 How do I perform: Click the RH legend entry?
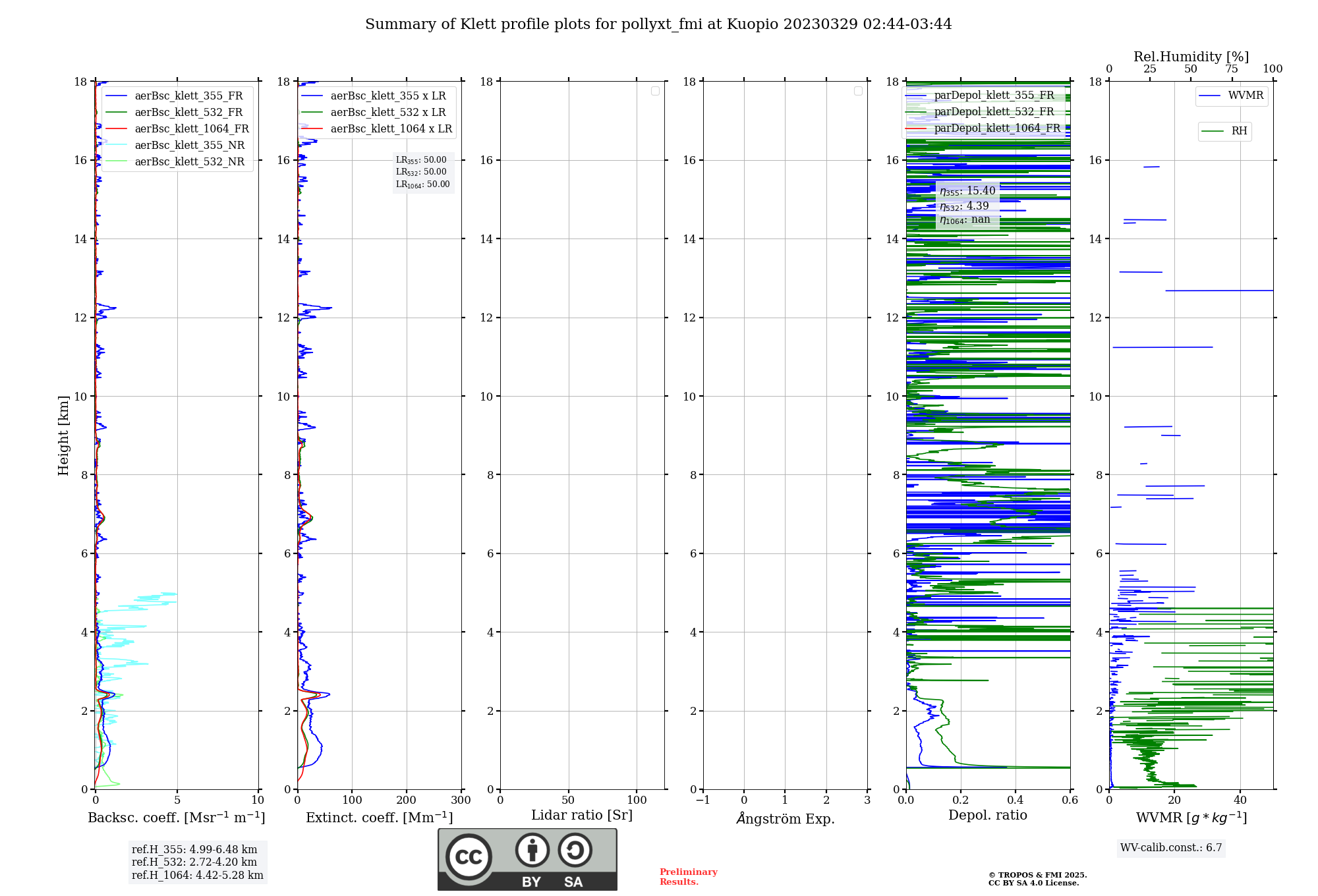point(1224,131)
